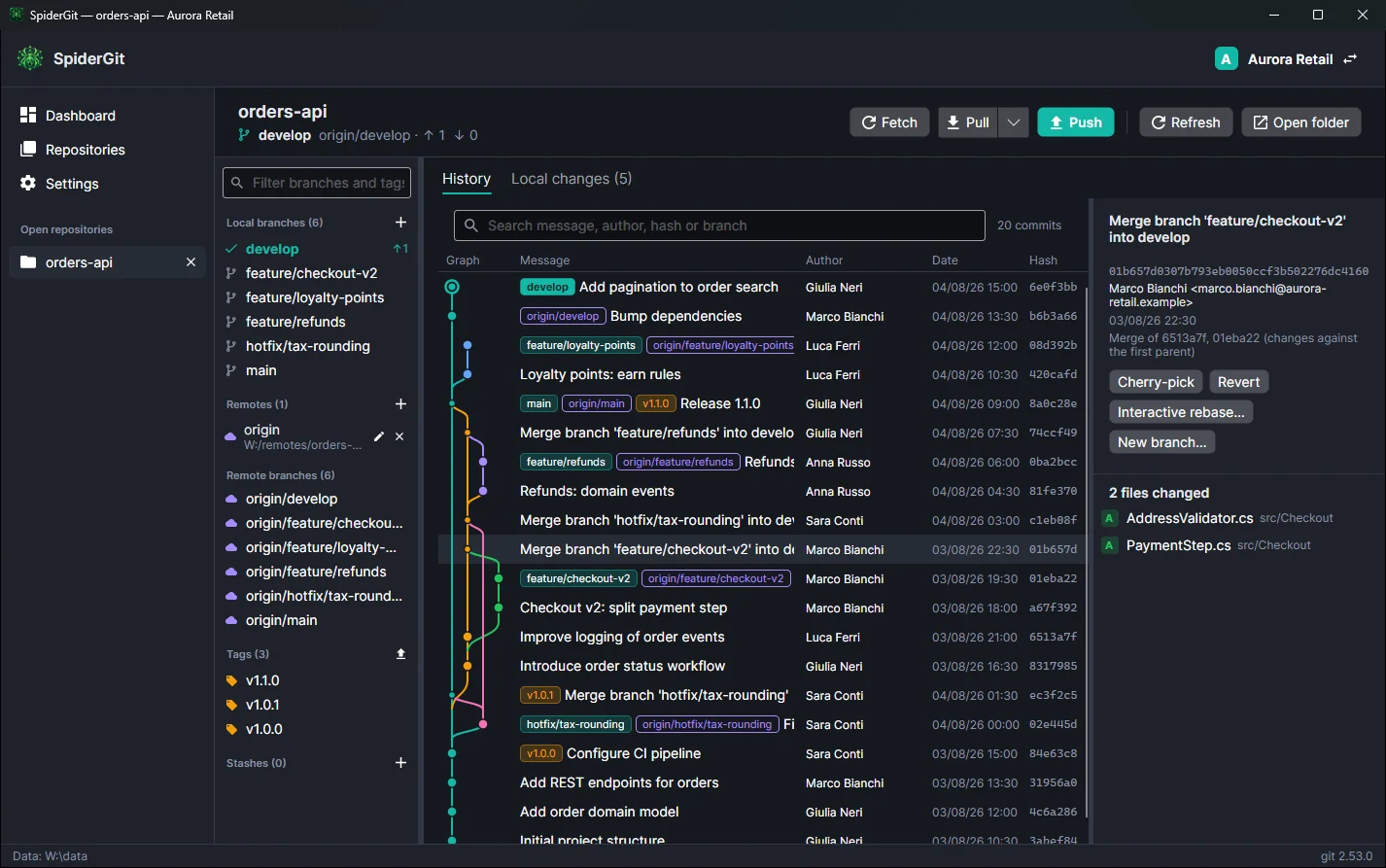Select the History tab
This screenshot has height=868, width=1386.
(x=467, y=179)
